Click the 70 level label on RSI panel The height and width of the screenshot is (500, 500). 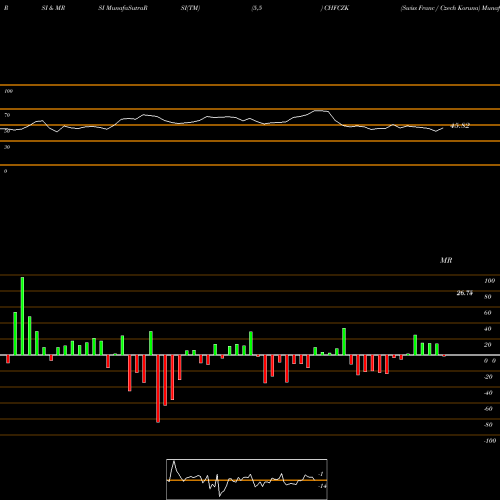tap(7, 115)
